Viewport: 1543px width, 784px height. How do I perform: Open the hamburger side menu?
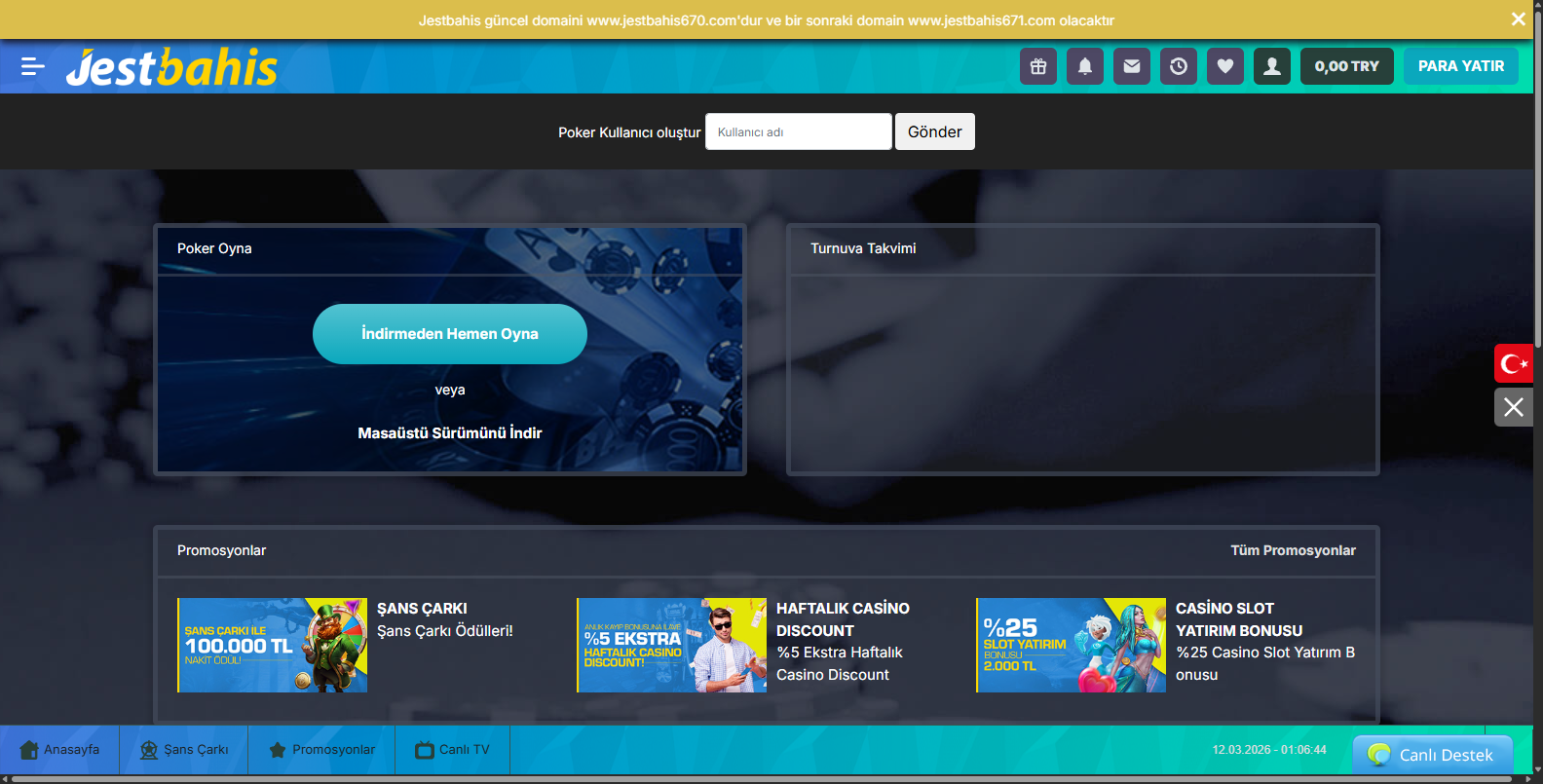(32, 66)
